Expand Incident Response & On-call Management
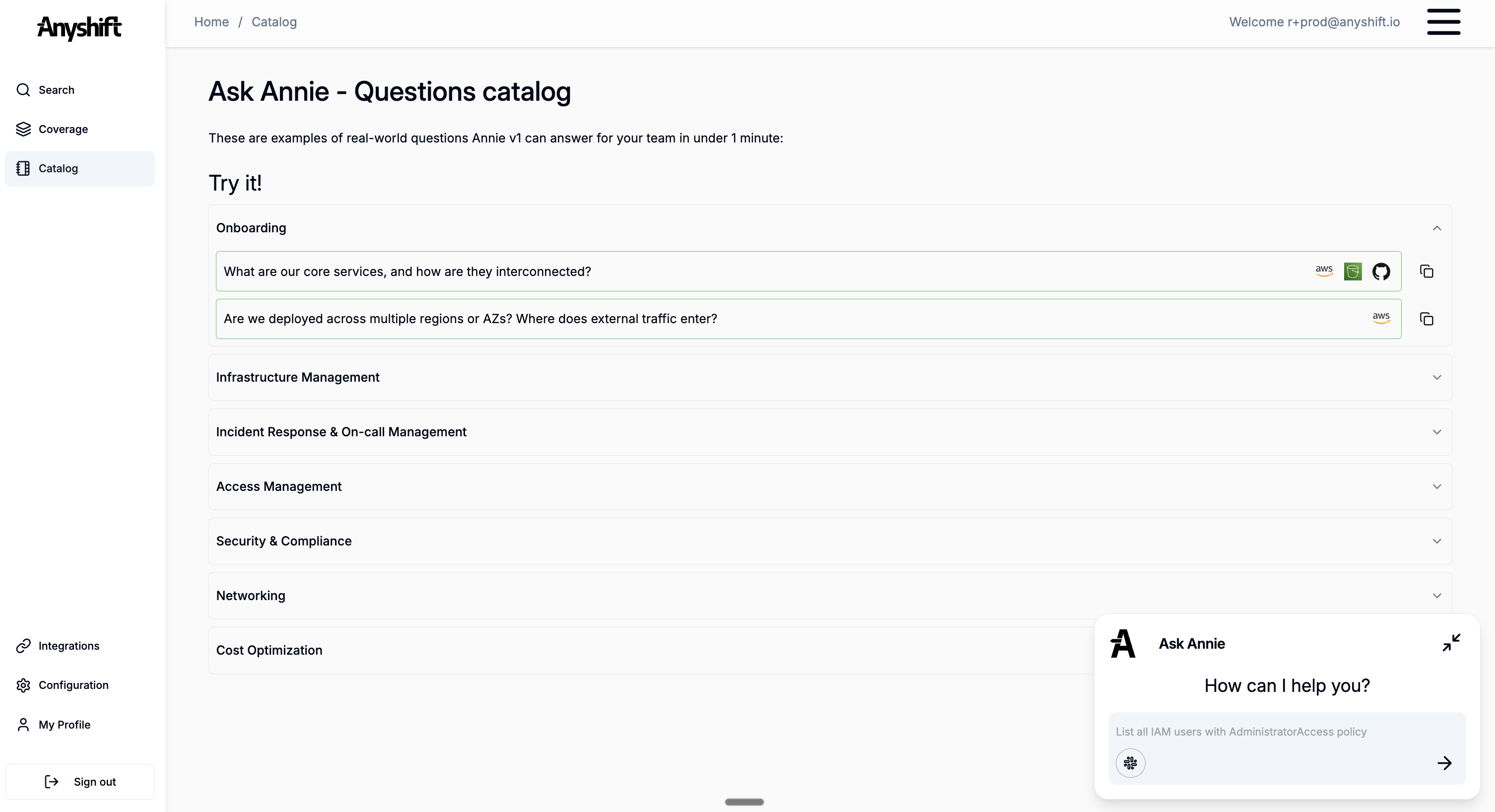The image size is (1495, 812). tap(1436, 432)
